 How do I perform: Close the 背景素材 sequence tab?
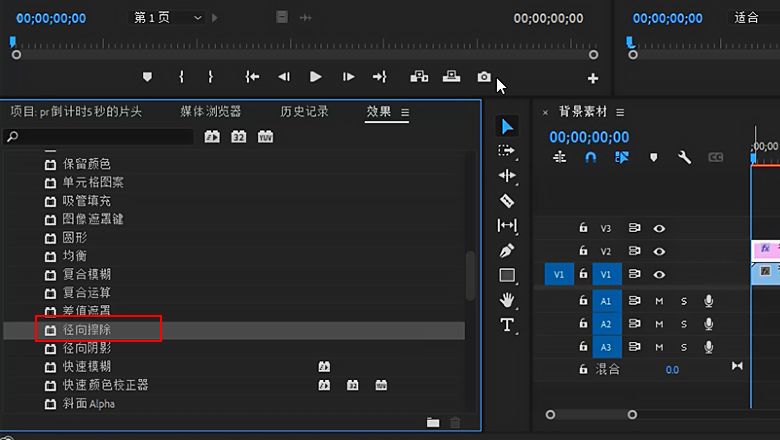point(545,112)
